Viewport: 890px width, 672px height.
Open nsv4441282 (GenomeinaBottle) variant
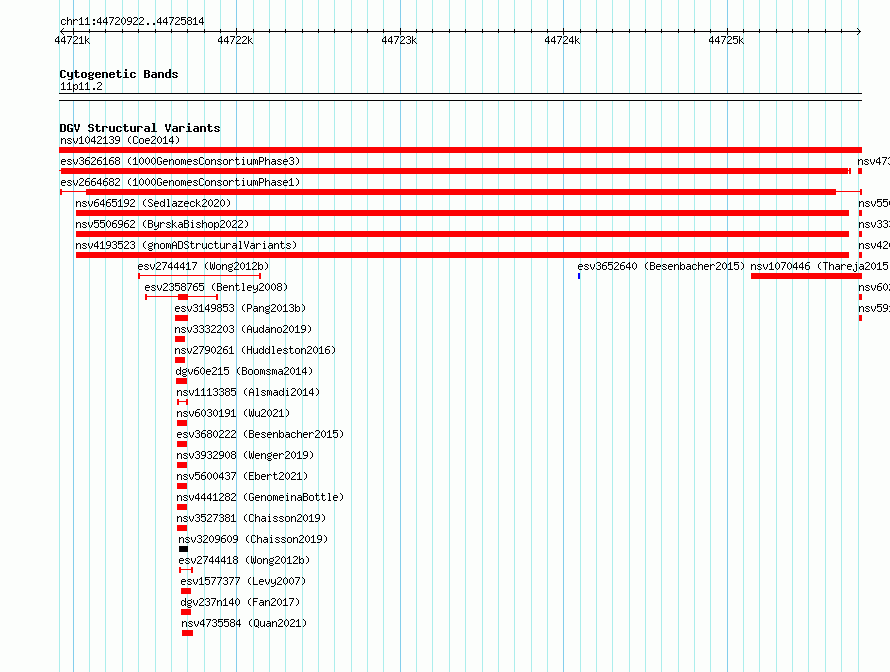(260, 497)
